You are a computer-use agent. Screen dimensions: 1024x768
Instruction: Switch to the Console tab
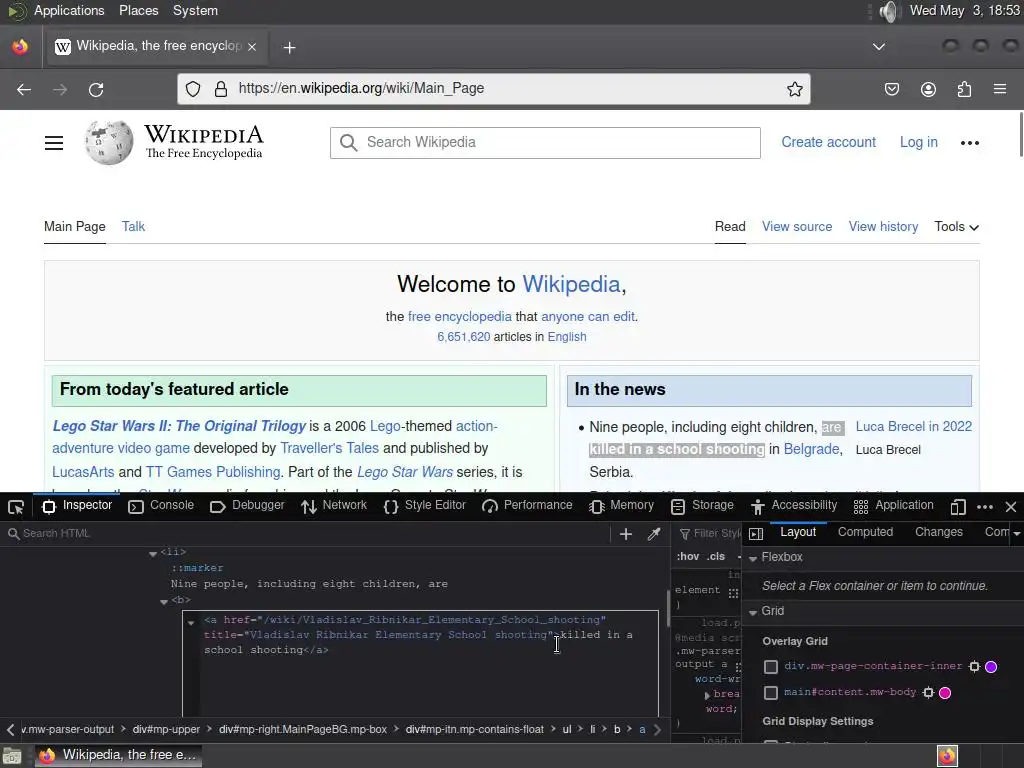coord(161,505)
